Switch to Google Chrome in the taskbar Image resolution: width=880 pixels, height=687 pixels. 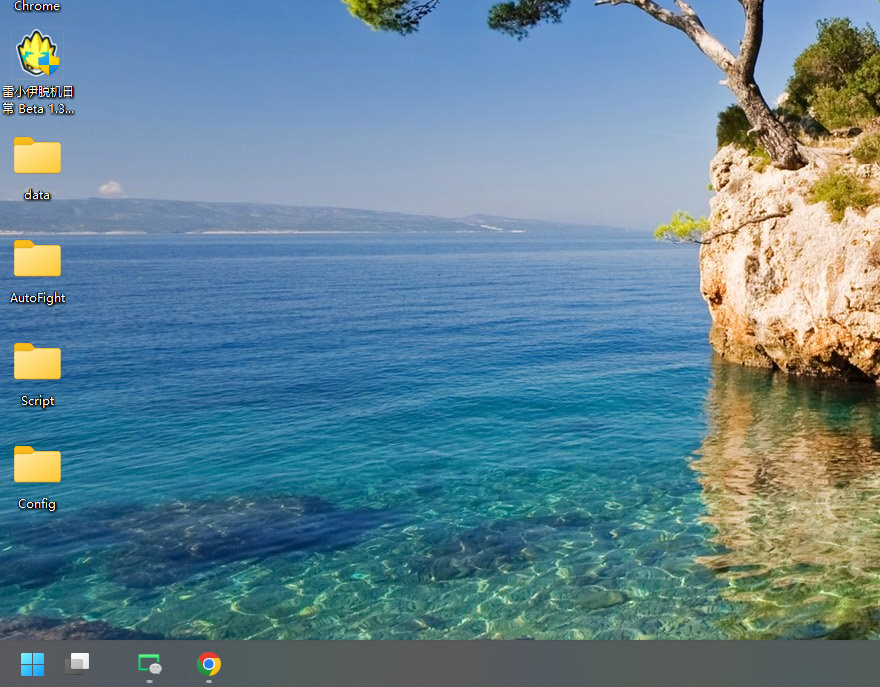(208, 664)
